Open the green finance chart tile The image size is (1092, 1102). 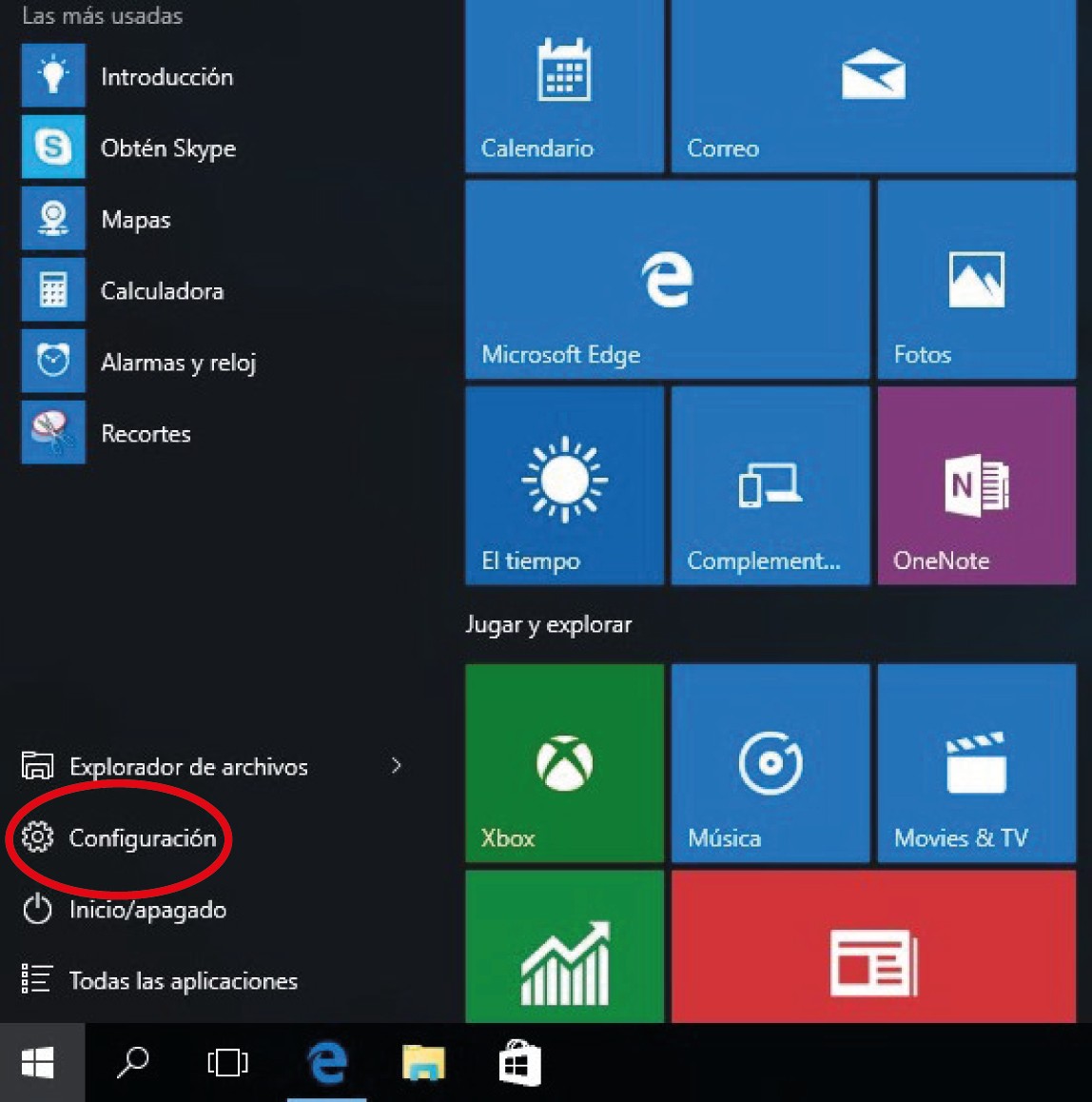coord(564,947)
